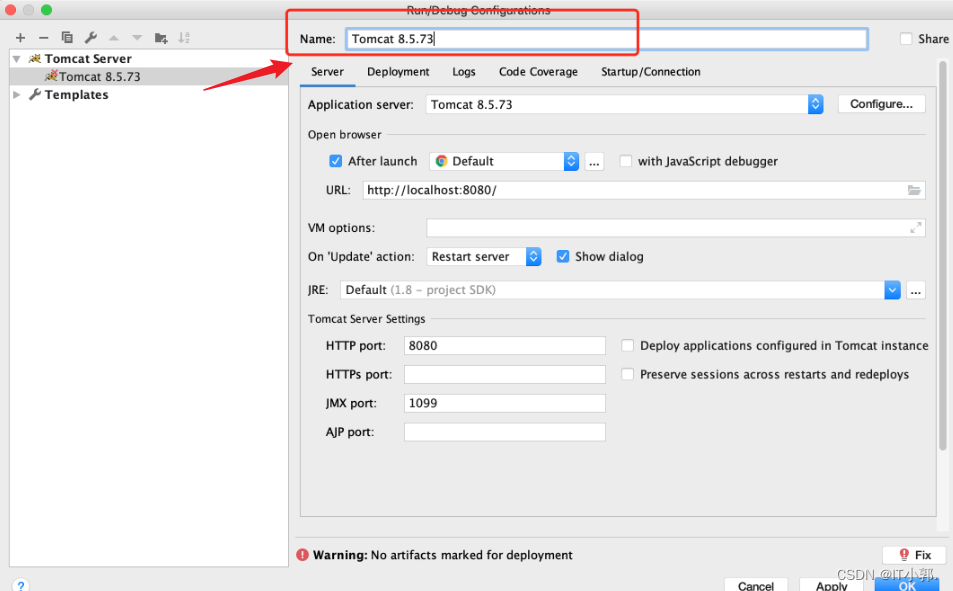Screen dimensions: 953x591
Task: Uncheck After launch checkbox
Action: 335,161
